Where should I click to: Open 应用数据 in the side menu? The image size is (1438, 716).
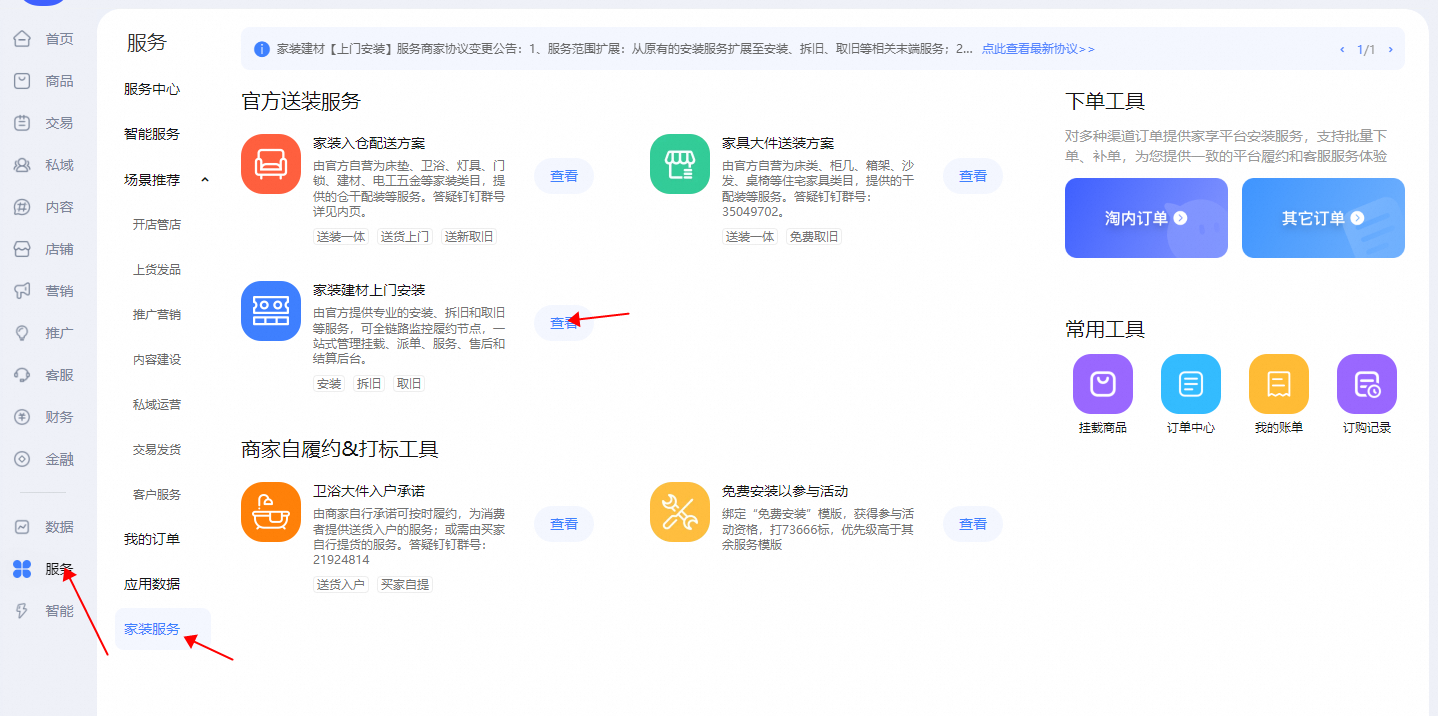click(152, 584)
